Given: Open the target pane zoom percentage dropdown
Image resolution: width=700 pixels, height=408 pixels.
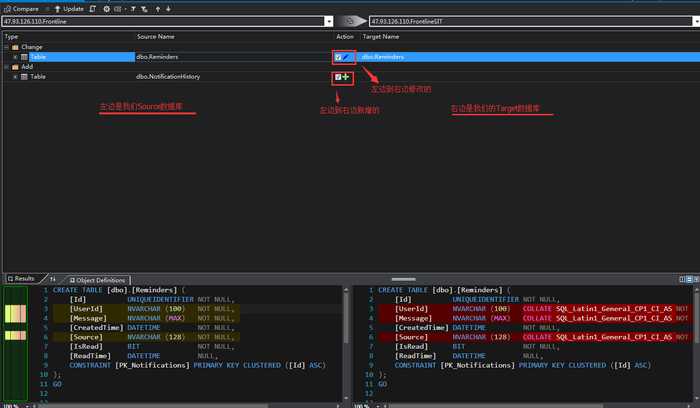Looking at the screenshot, I should tap(378, 406).
